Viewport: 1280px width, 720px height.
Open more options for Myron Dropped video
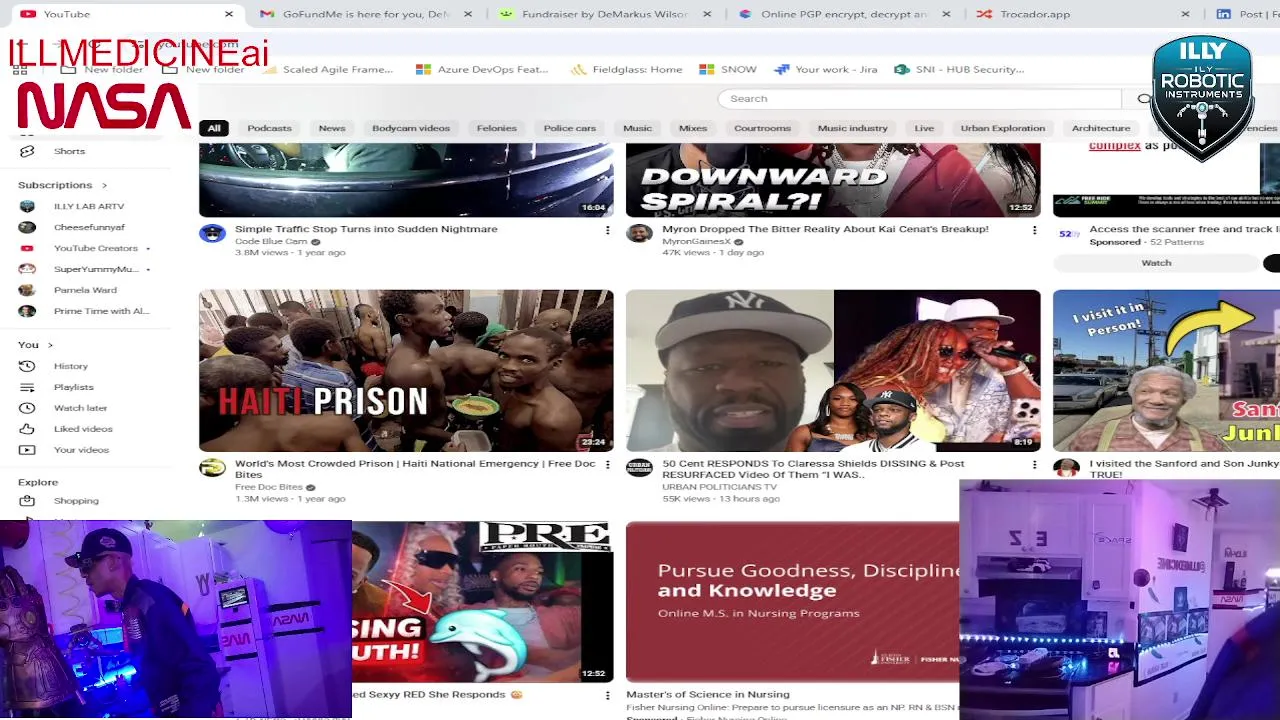[1034, 230]
